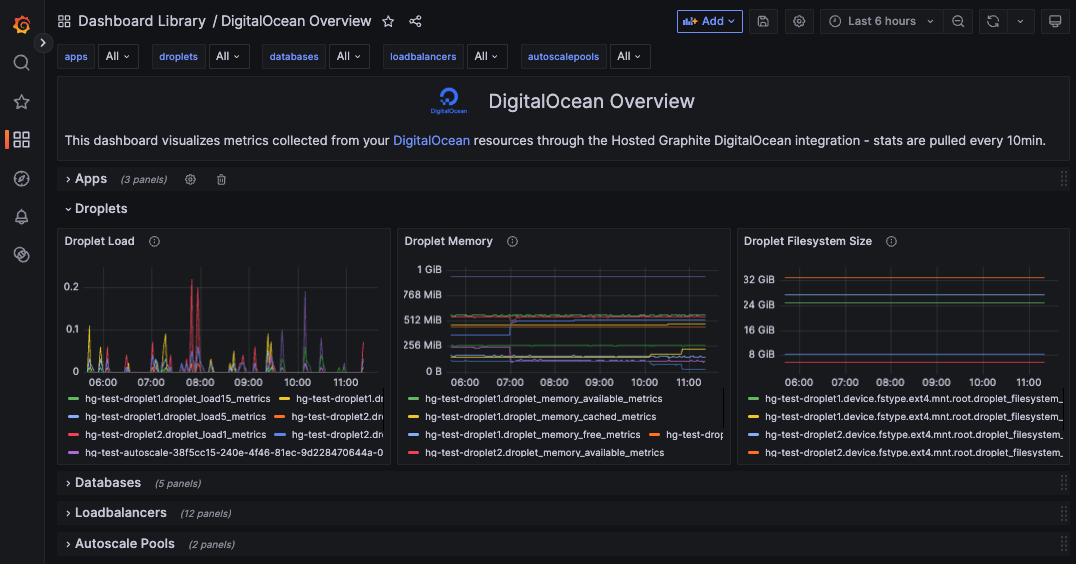Click green swatch of droplet_load15_metrics legend

[73, 399]
